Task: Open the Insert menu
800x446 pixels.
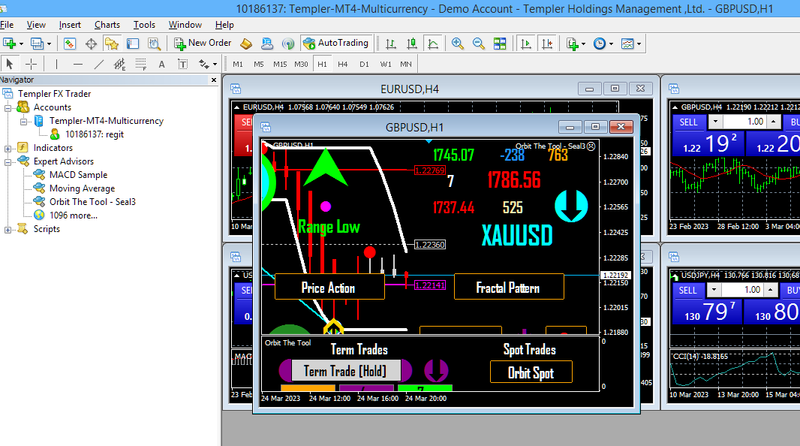Action: point(69,25)
